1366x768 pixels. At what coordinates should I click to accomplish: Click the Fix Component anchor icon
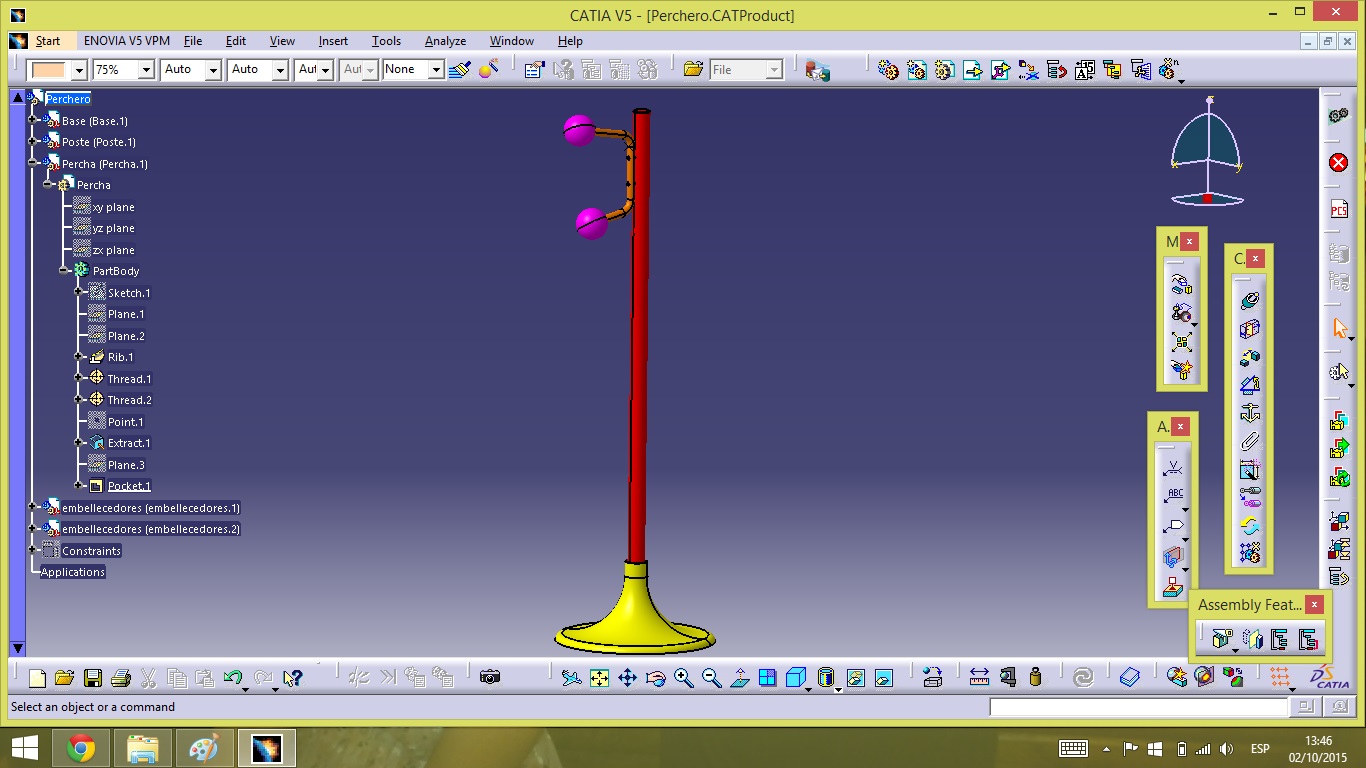pos(1249,412)
